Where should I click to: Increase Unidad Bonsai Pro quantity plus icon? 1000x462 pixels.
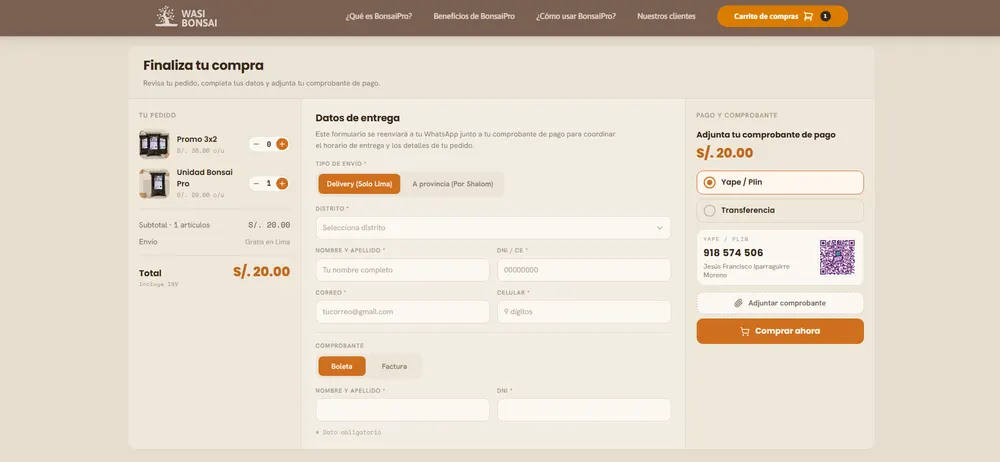(282, 184)
